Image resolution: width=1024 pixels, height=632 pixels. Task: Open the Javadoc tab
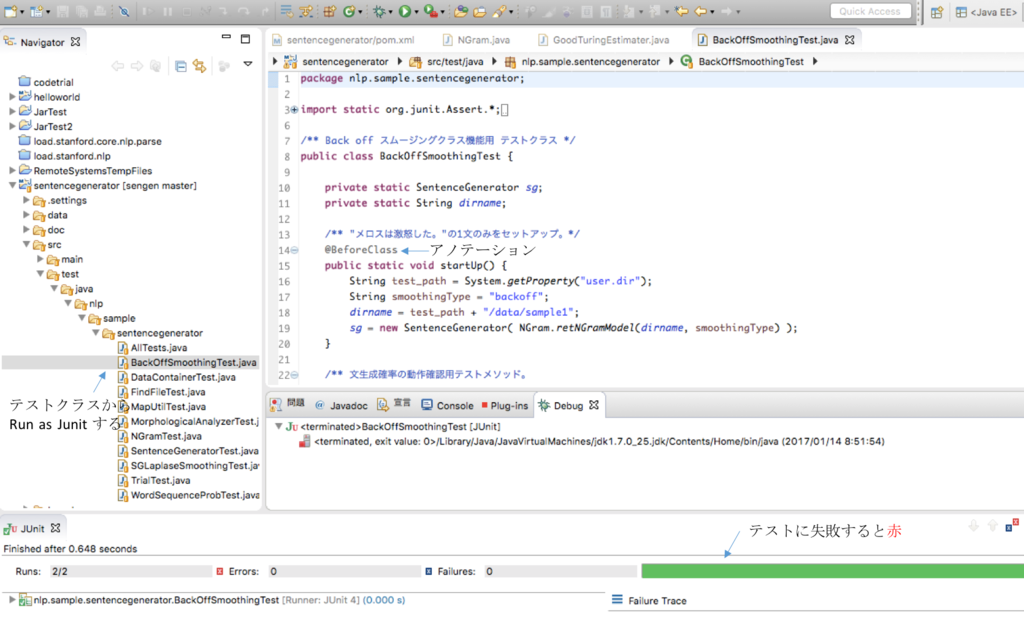click(x=342, y=405)
